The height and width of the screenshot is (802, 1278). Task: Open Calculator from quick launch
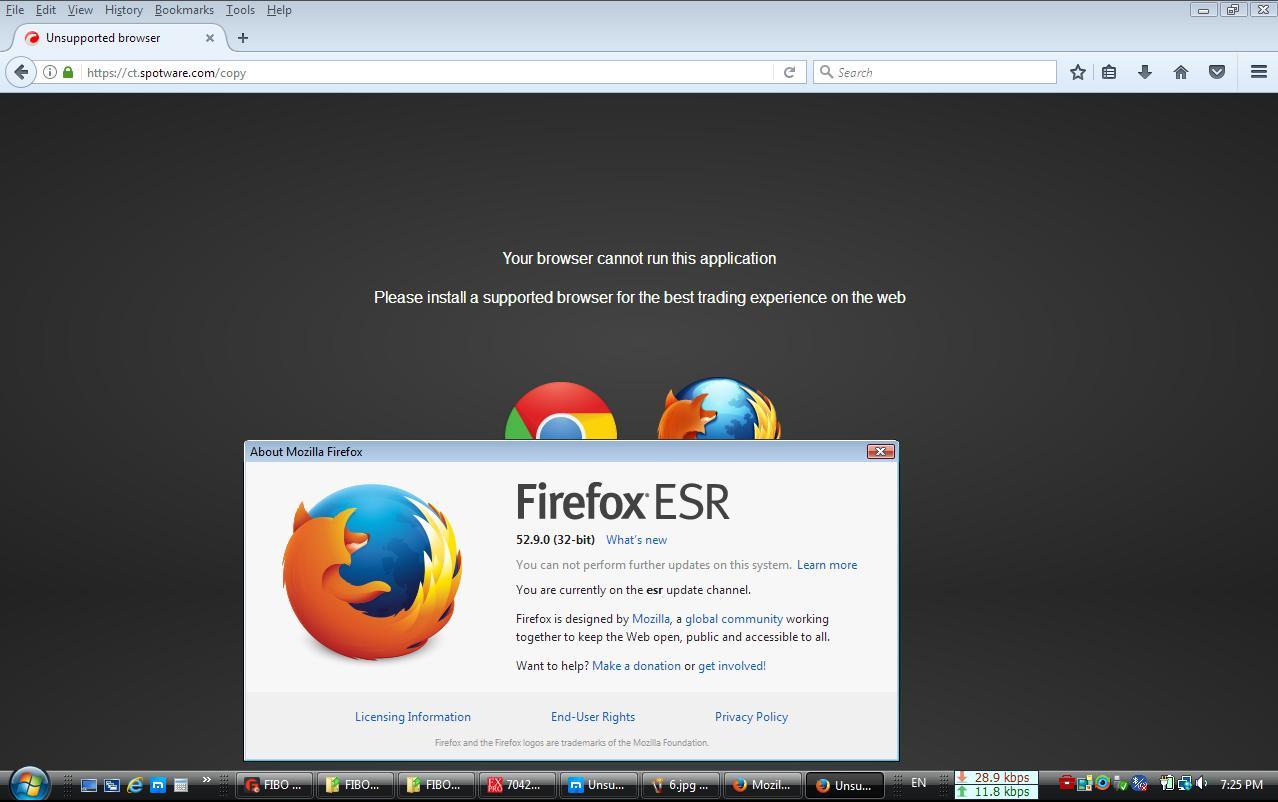point(181,785)
